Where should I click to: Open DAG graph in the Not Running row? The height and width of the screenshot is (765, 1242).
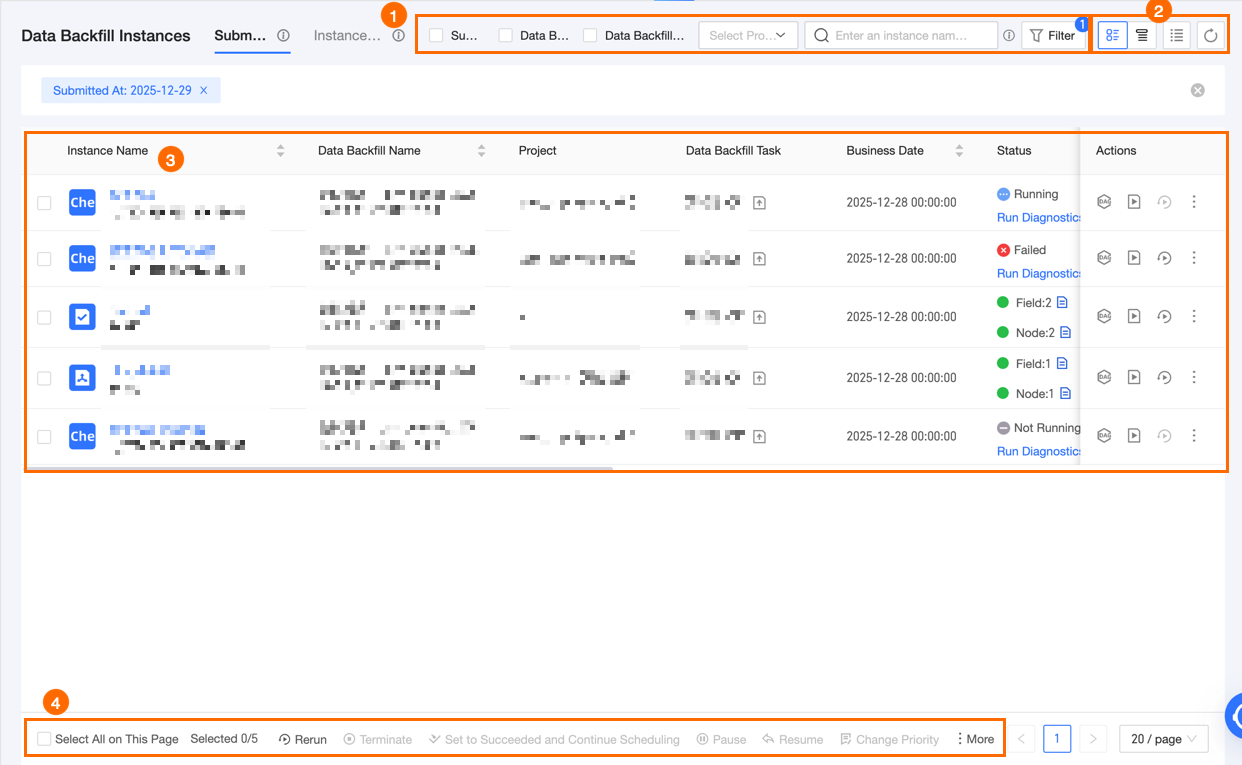coord(1104,435)
